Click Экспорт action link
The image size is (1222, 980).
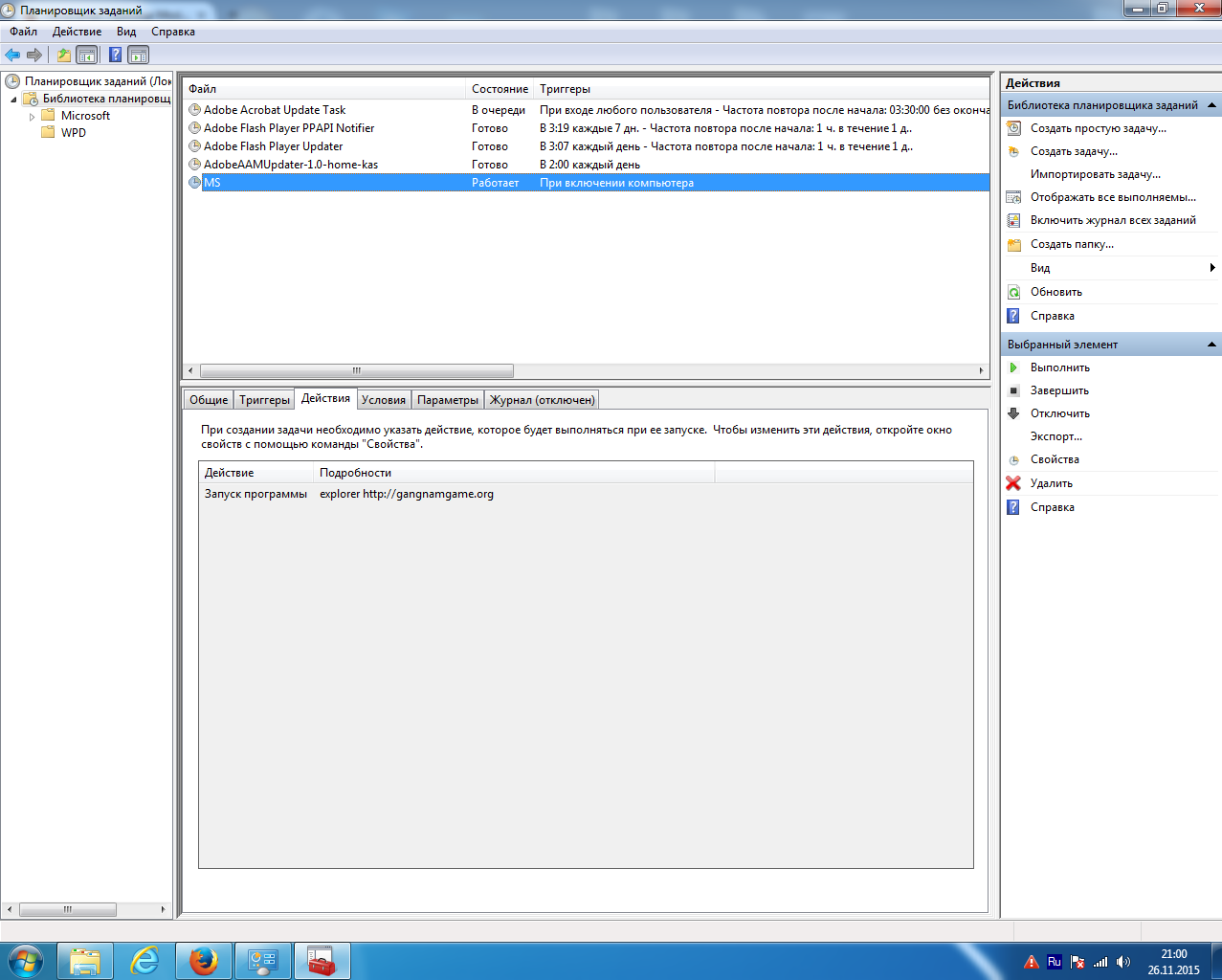pos(1056,436)
